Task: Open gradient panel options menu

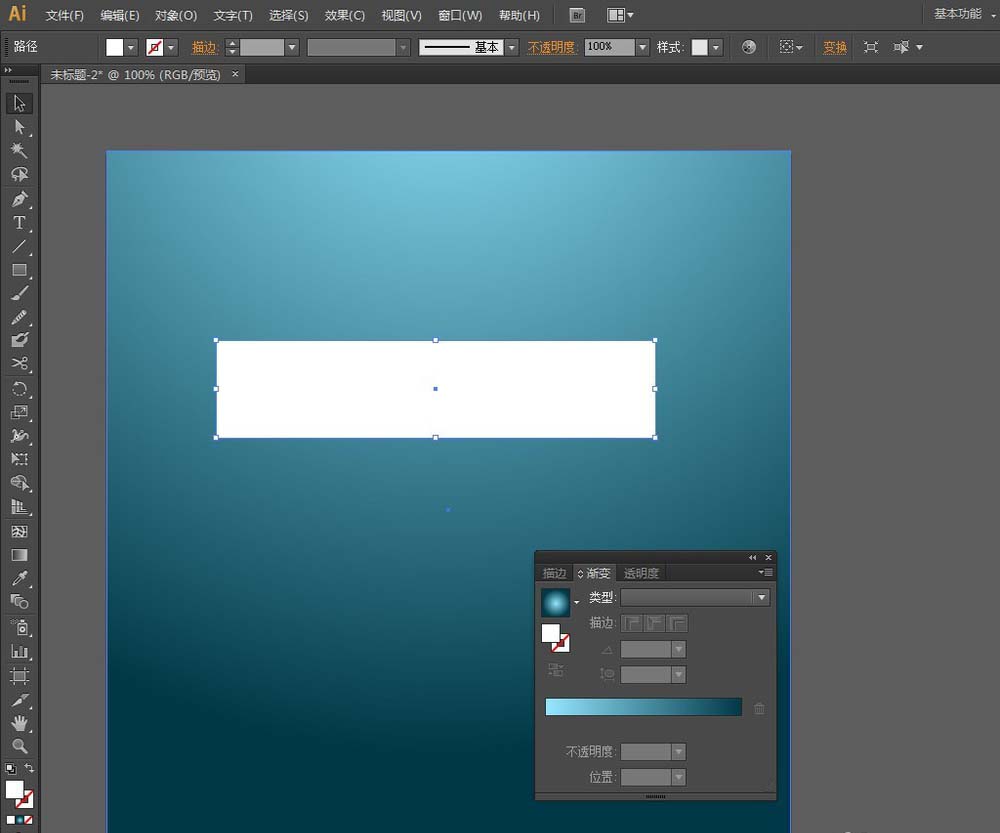Action: [765, 573]
